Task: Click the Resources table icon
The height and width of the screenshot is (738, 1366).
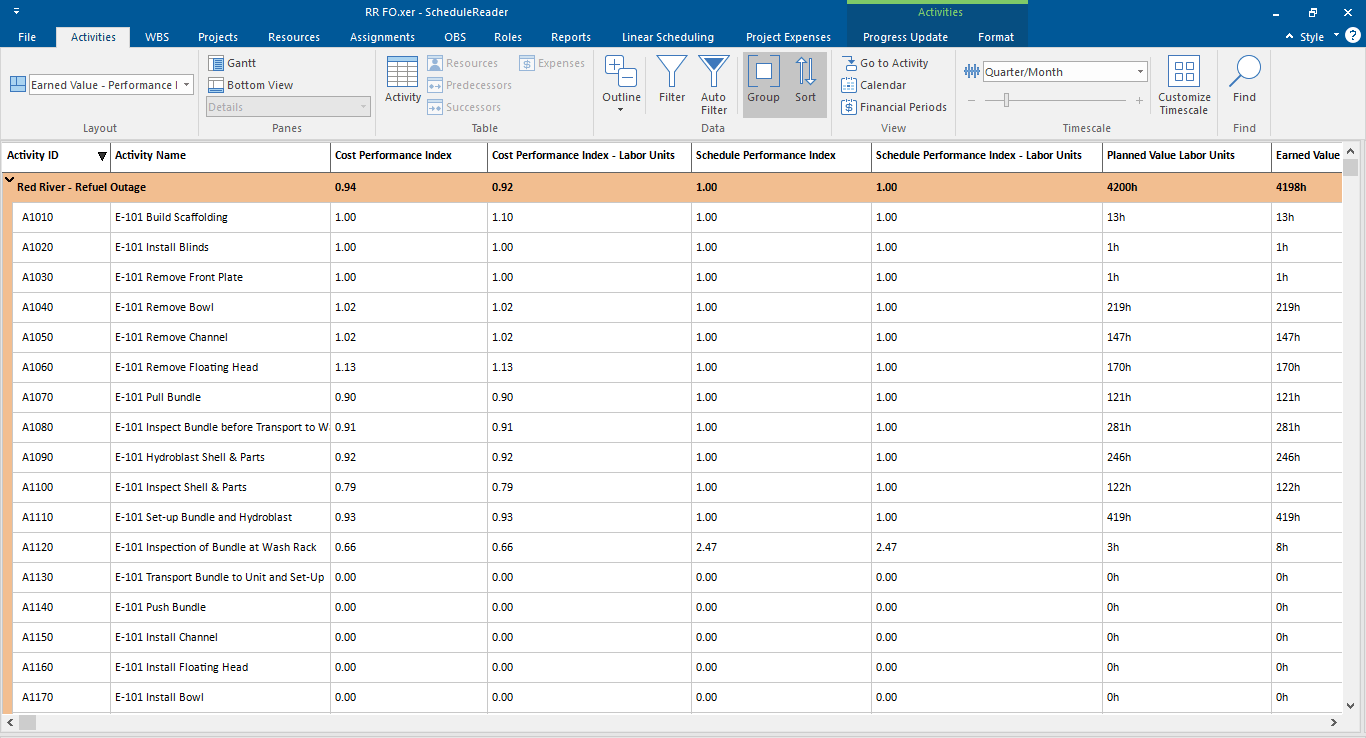Action: coord(435,63)
